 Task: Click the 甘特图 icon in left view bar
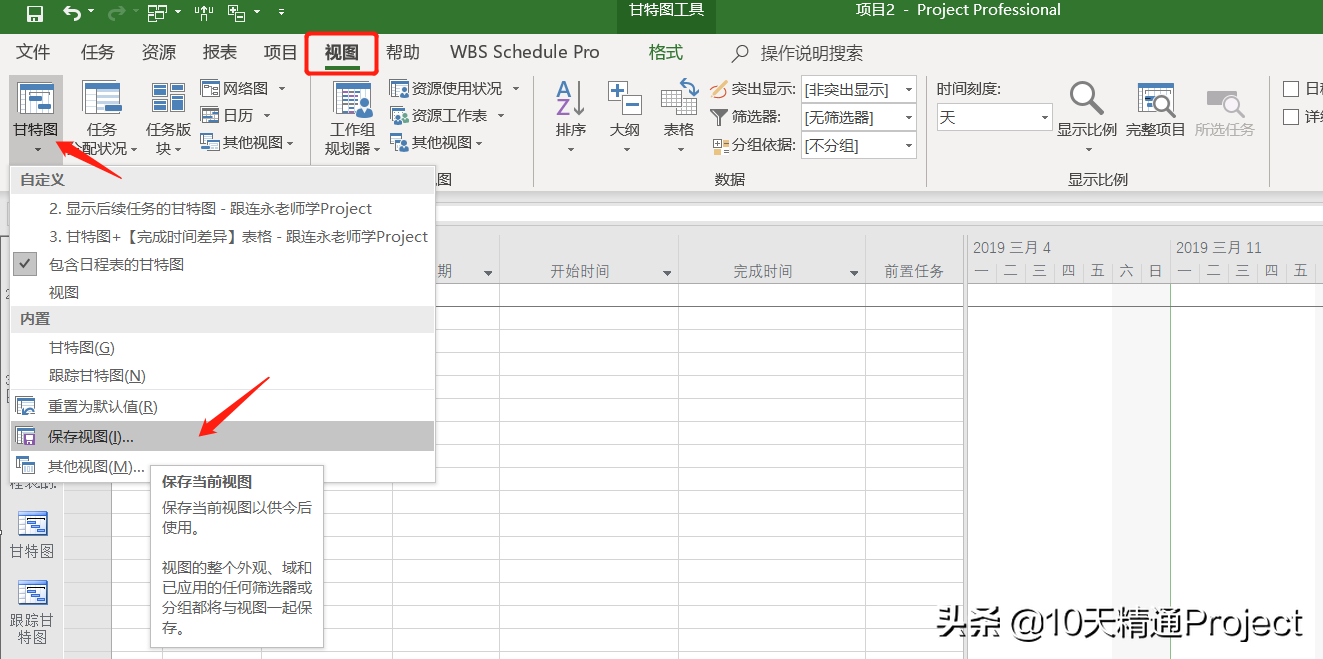(33, 524)
